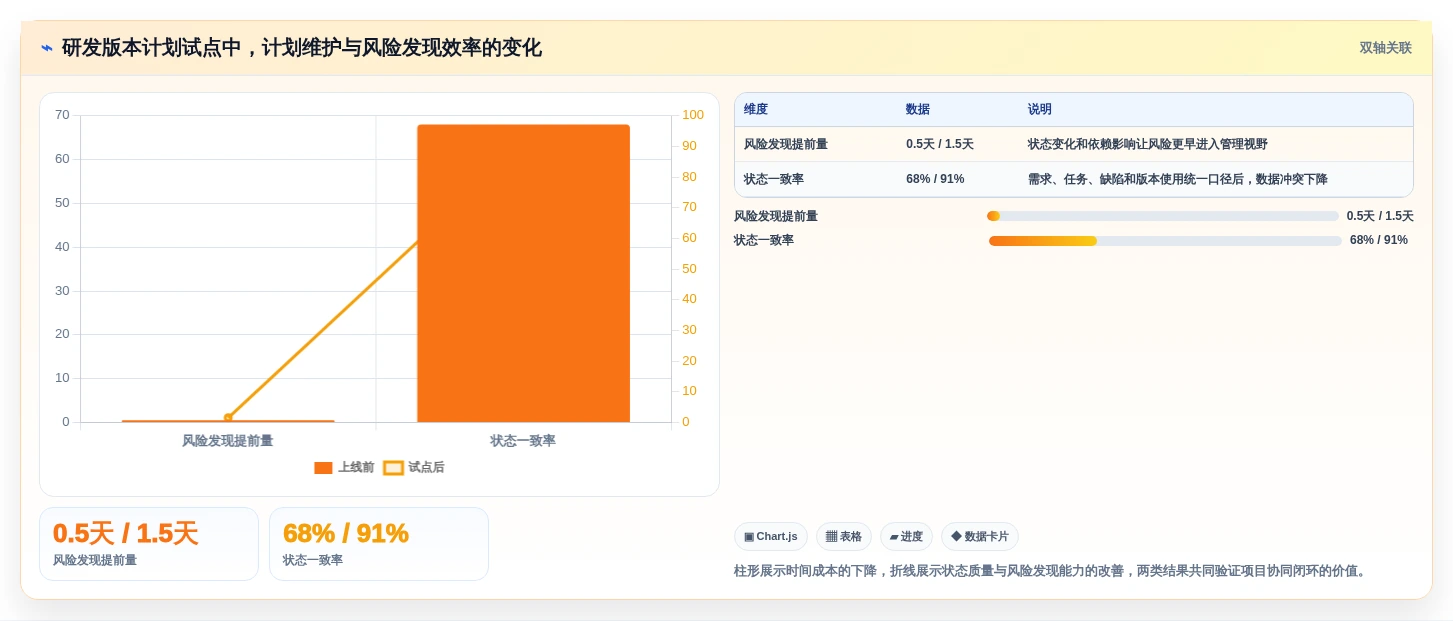Click the footer description starting 柱形展示

click(1051, 571)
